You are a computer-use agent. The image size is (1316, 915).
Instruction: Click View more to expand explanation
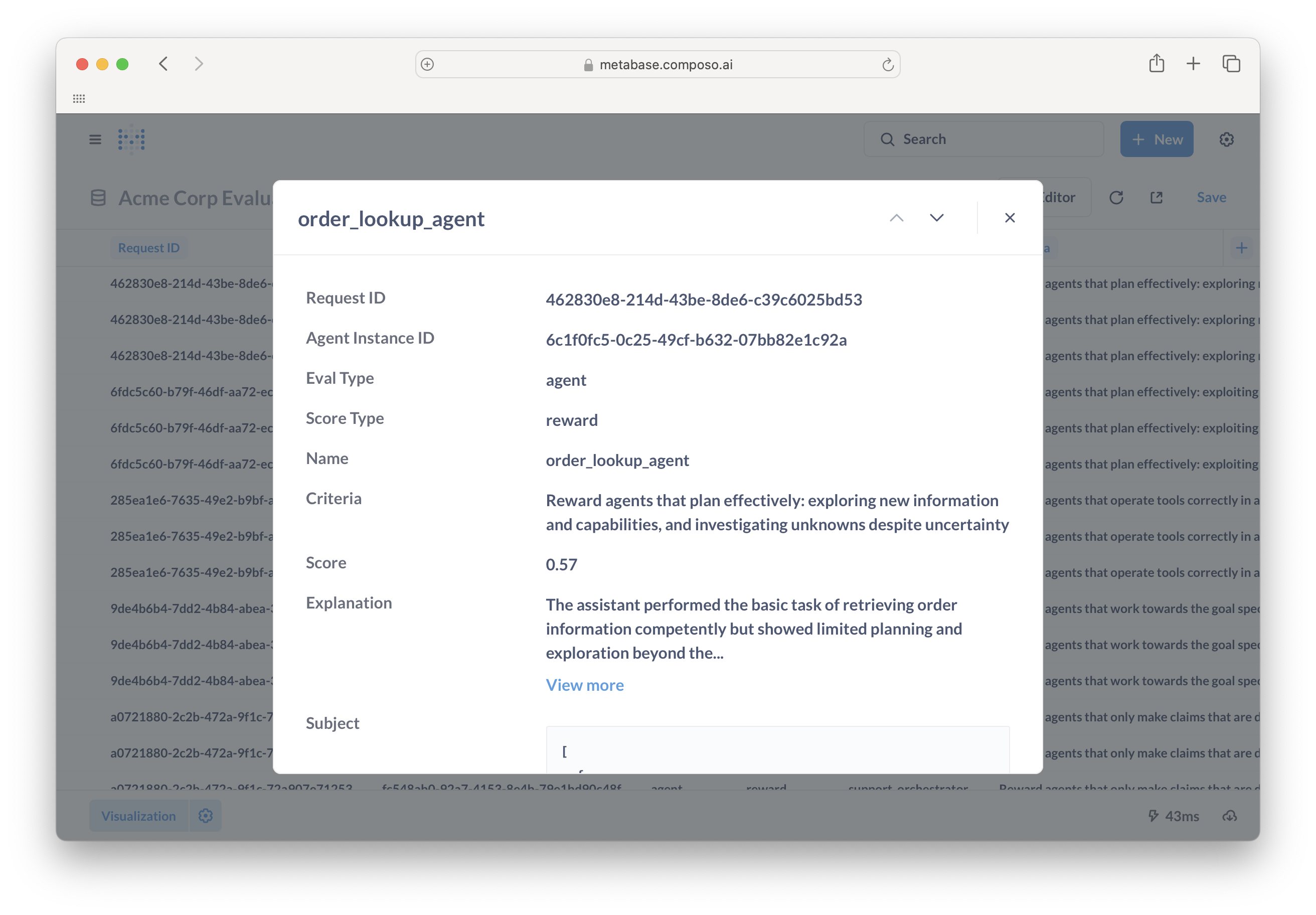click(x=585, y=685)
